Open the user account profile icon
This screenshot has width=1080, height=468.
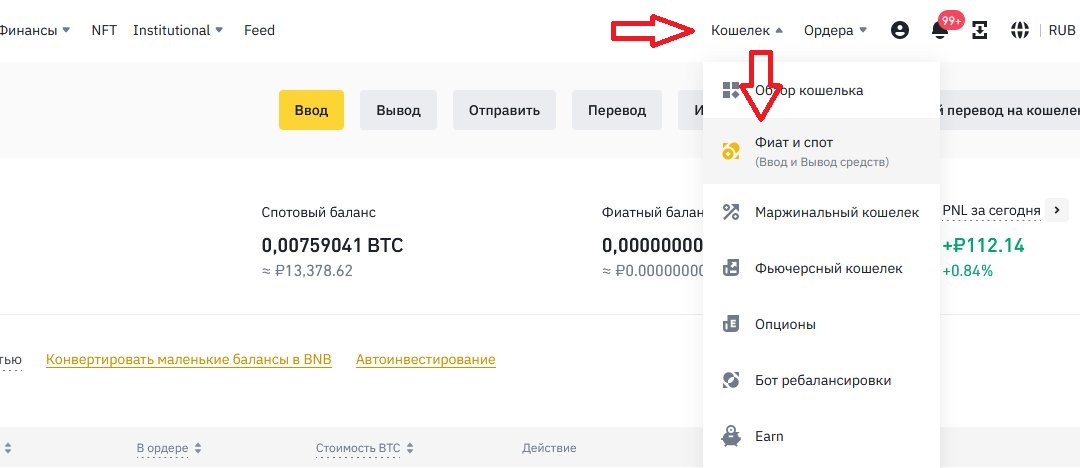click(899, 30)
